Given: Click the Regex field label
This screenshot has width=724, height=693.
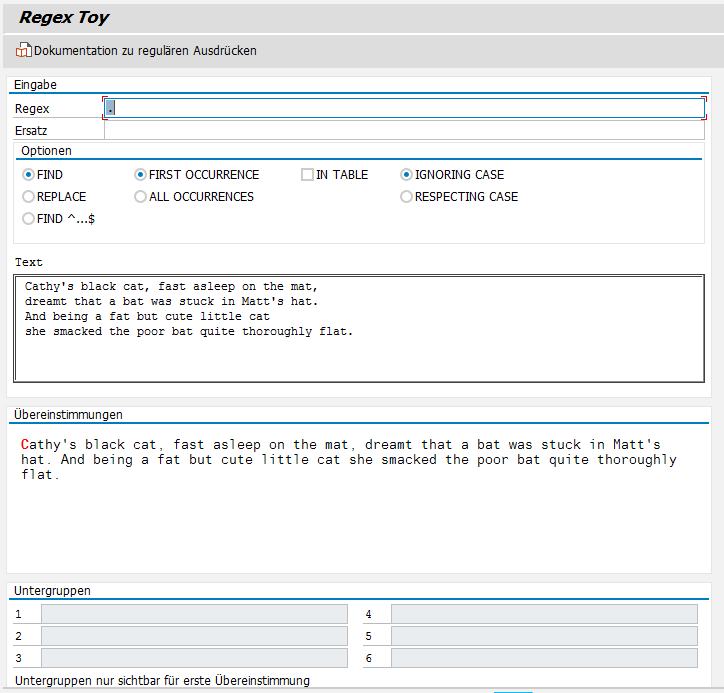Looking at the screenshot, I should [x=32, y=109].
